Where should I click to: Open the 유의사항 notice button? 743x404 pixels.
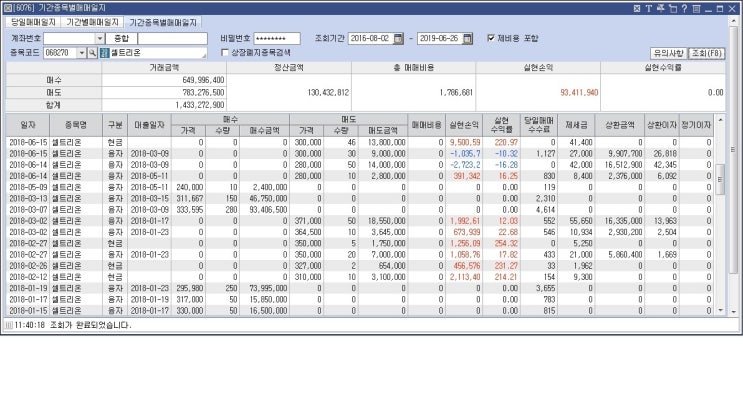tap(669, 53)
